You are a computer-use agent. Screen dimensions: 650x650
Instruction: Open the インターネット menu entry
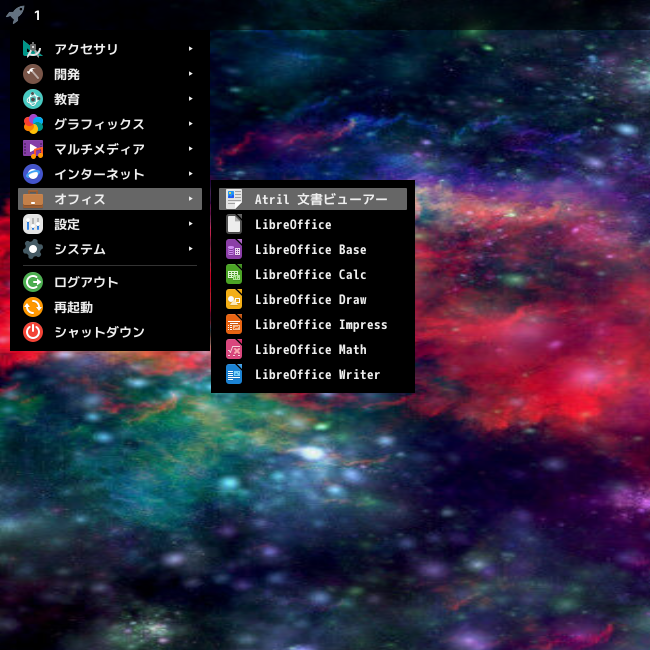[x=110, y=174]
